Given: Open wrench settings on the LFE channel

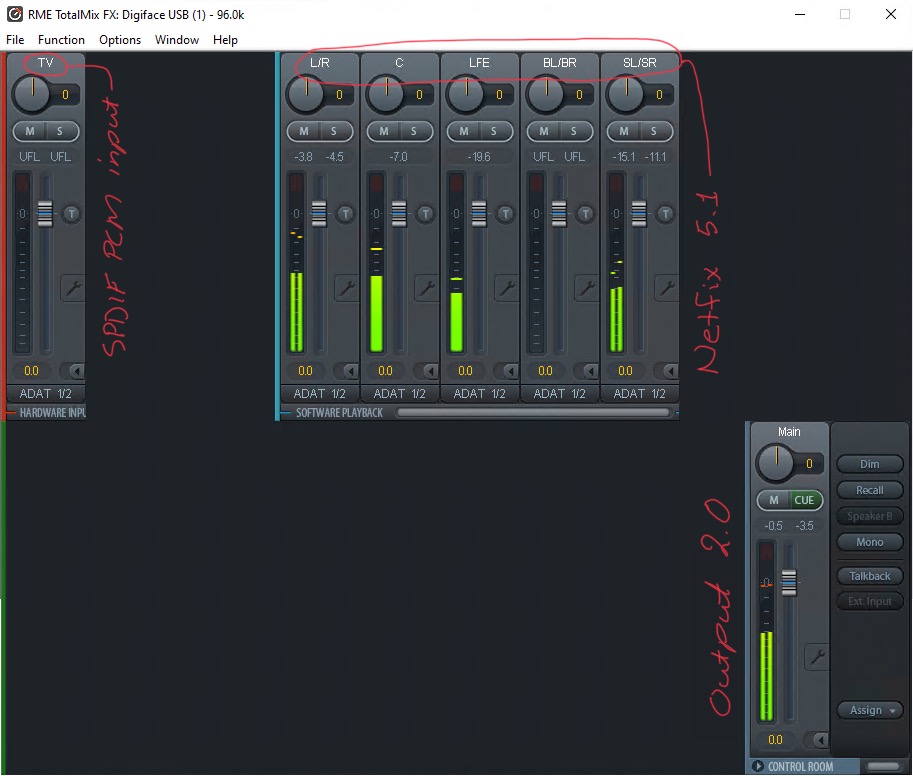Looking at the screenshot, I should tap(506, 289).
